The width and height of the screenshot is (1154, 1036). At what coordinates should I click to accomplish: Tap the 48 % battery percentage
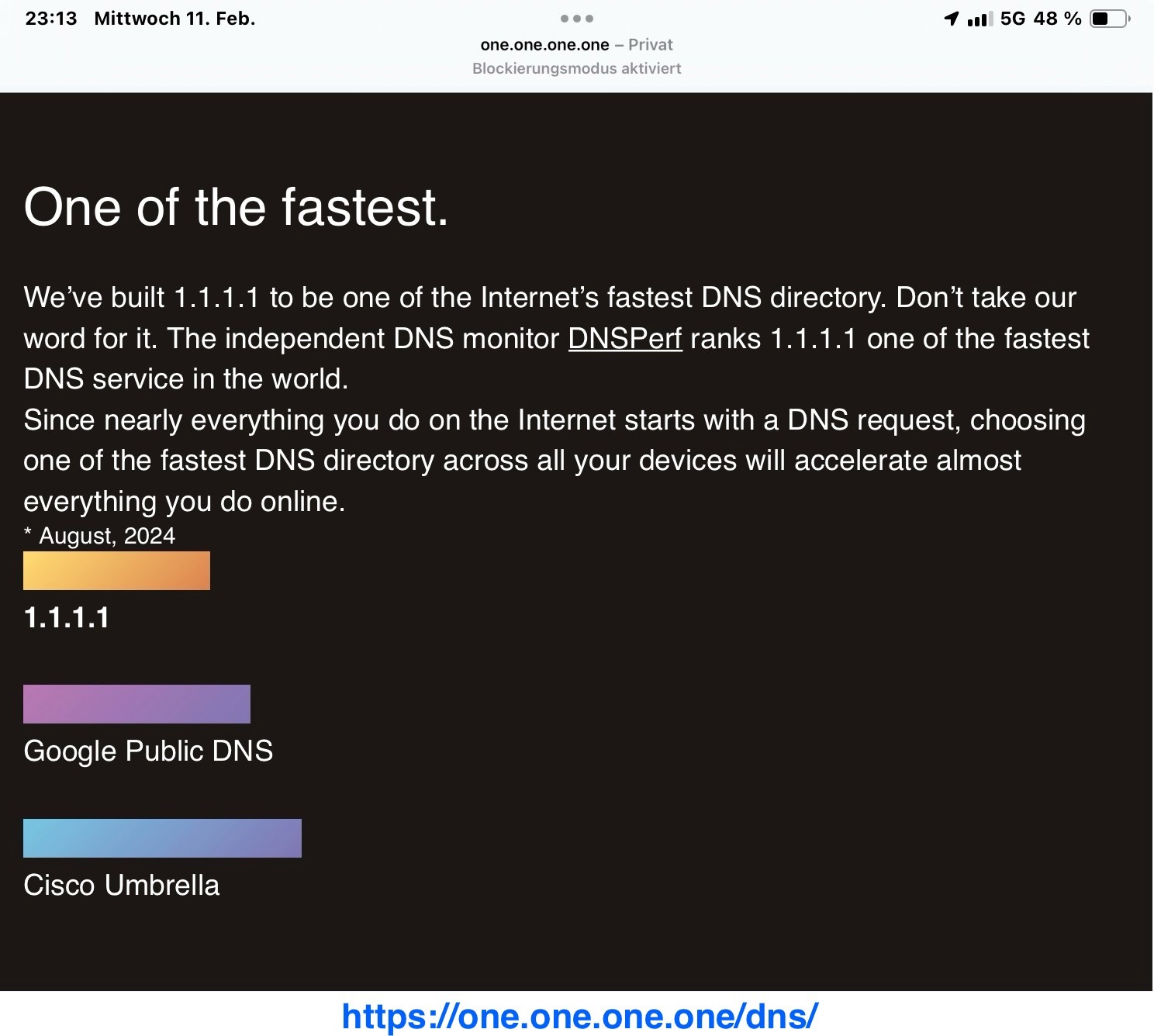(x=1057, y=19)
